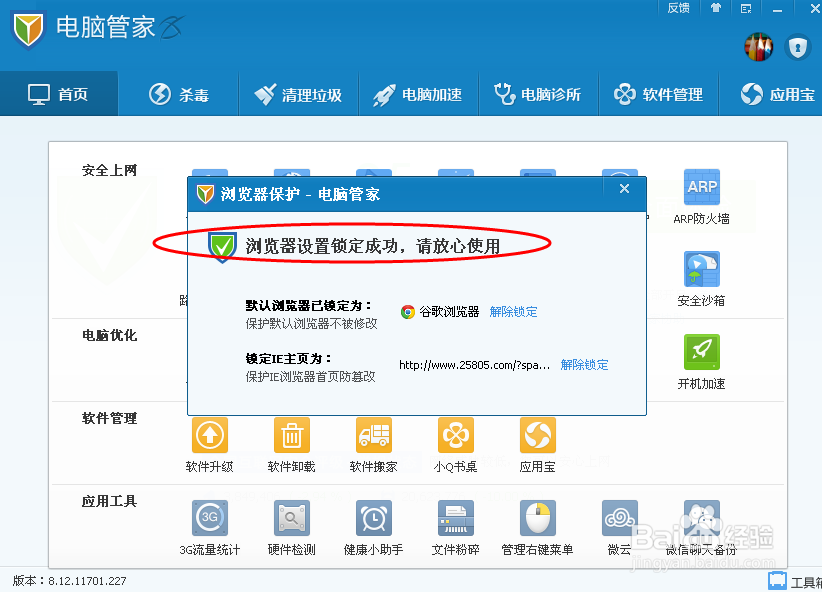Run the 硬件检测 hardware scan
The image size is (822, 592).
(x=291, y=517)
